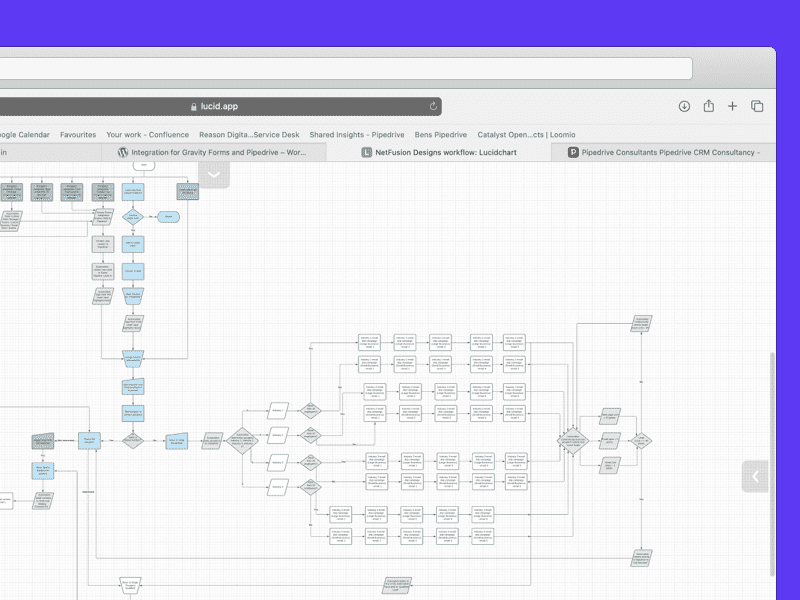Select the bottom-right parallelogram shape in the flowchart
This screenshot has height=600, width=800.
click(x=641, y=558)
